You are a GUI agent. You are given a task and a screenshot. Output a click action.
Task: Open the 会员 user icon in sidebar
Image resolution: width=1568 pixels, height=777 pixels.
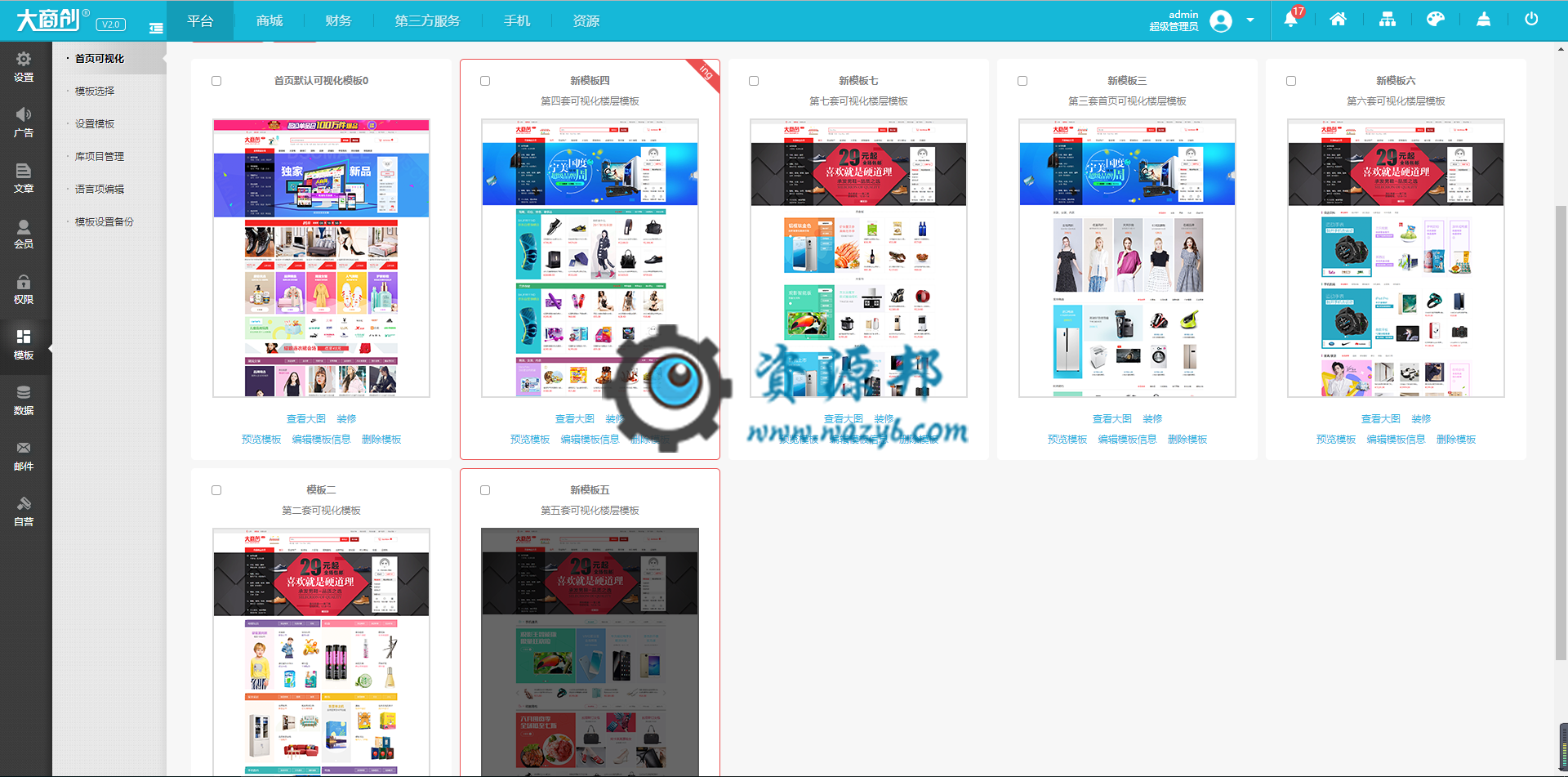pyautogui.click(x=24, y=226)
